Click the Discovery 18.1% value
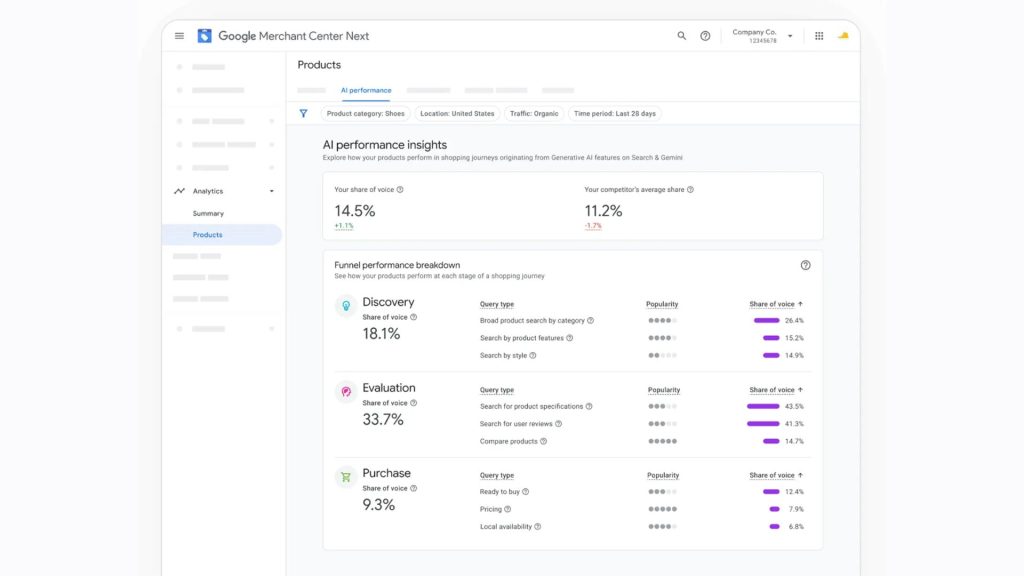Viewport: 1024px width, 576px height. [381, 334]
